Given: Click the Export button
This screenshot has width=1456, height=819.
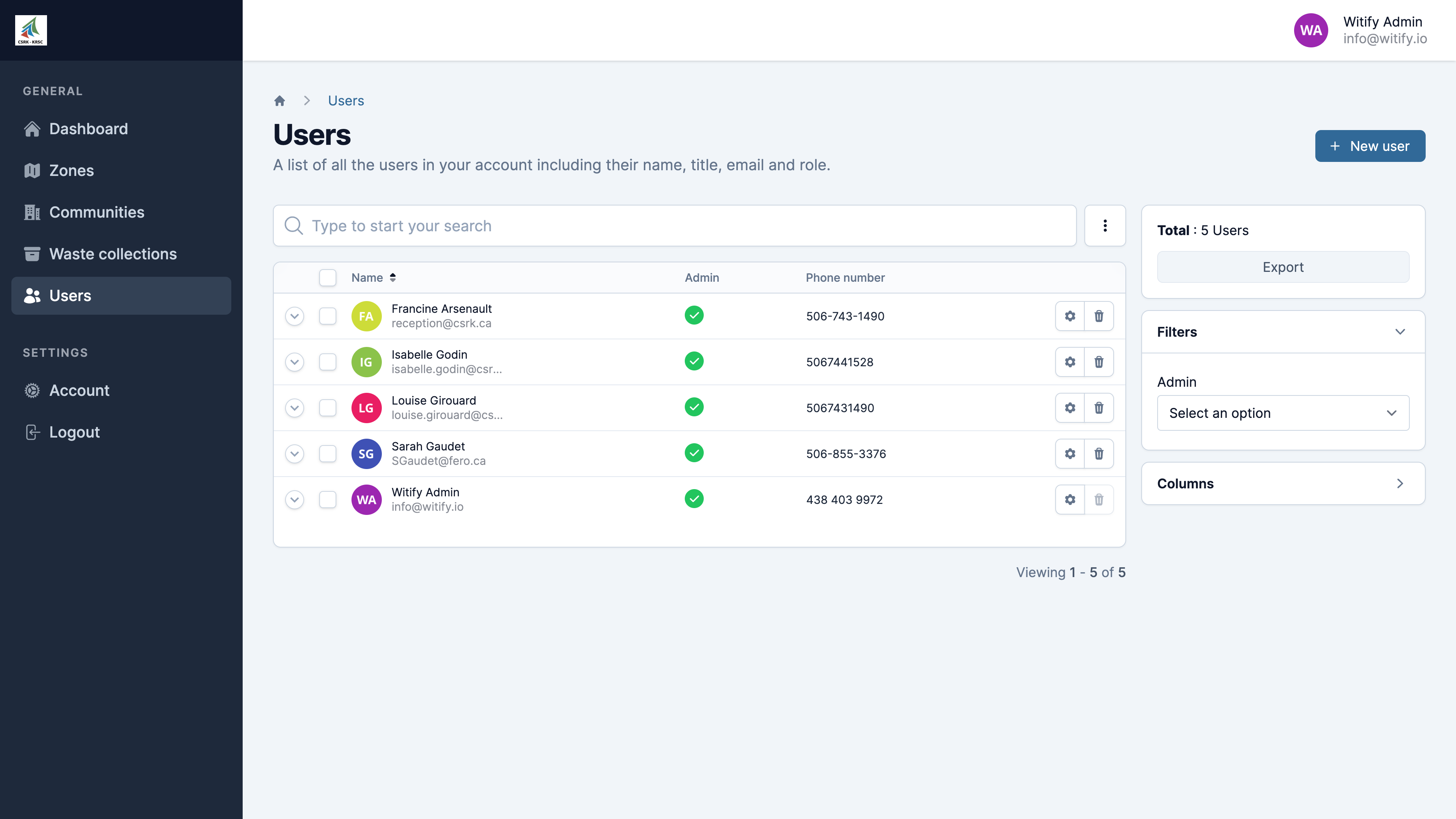Looking at the screenshot, I should [x=1282, y=267].
